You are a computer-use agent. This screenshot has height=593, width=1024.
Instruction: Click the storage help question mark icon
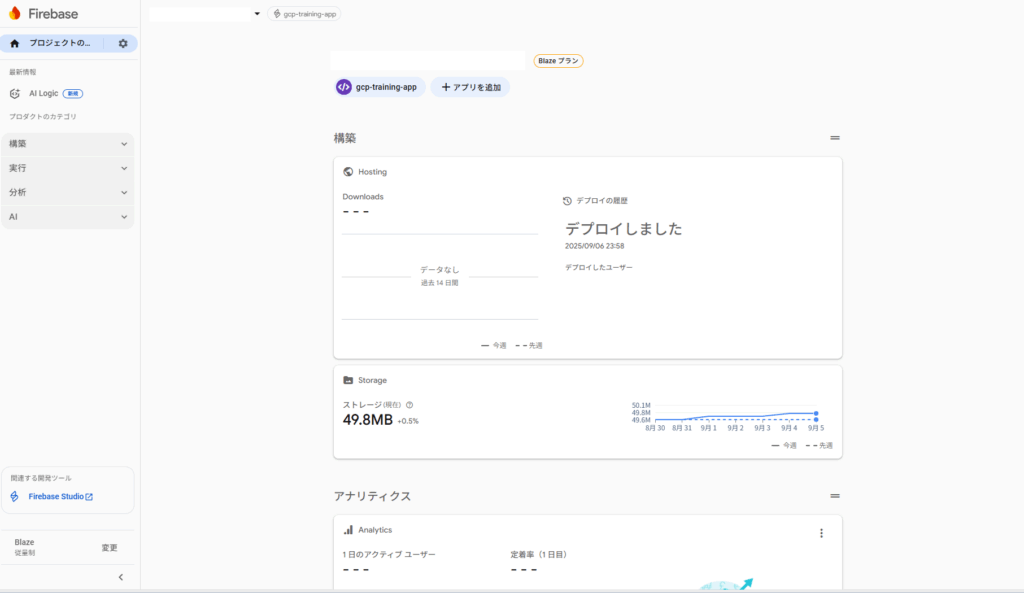click(410, 405)
